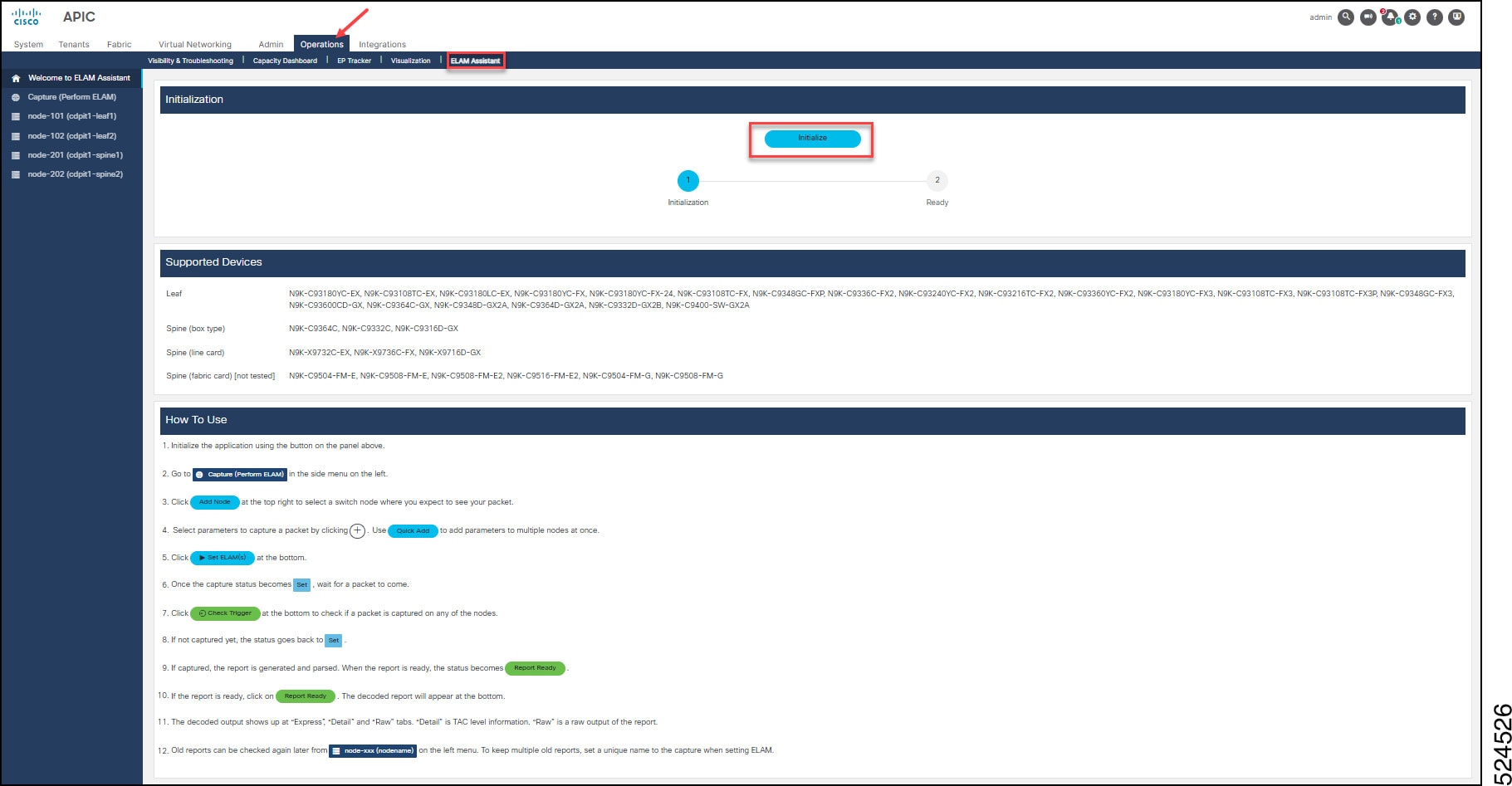The image size is (1512, 786).
Task: Open the settings gear icon
Action: tap(1412, 17)
